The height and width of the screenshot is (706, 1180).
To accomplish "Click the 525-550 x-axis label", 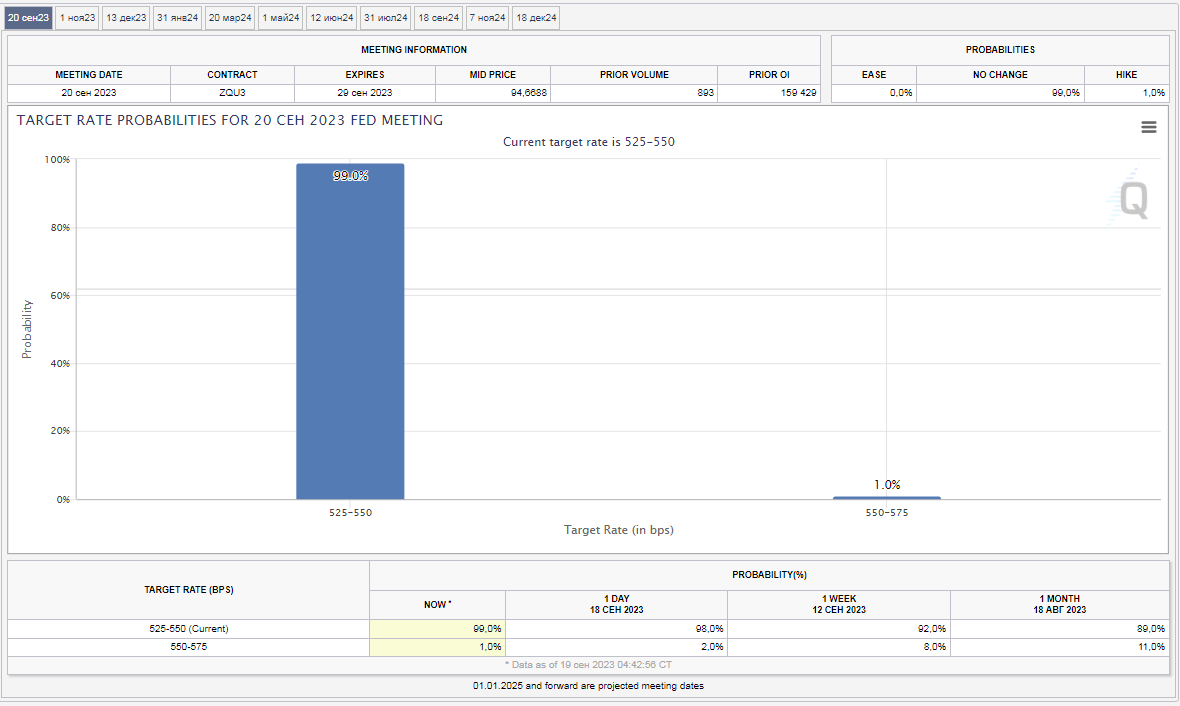I will pos(350,513).
